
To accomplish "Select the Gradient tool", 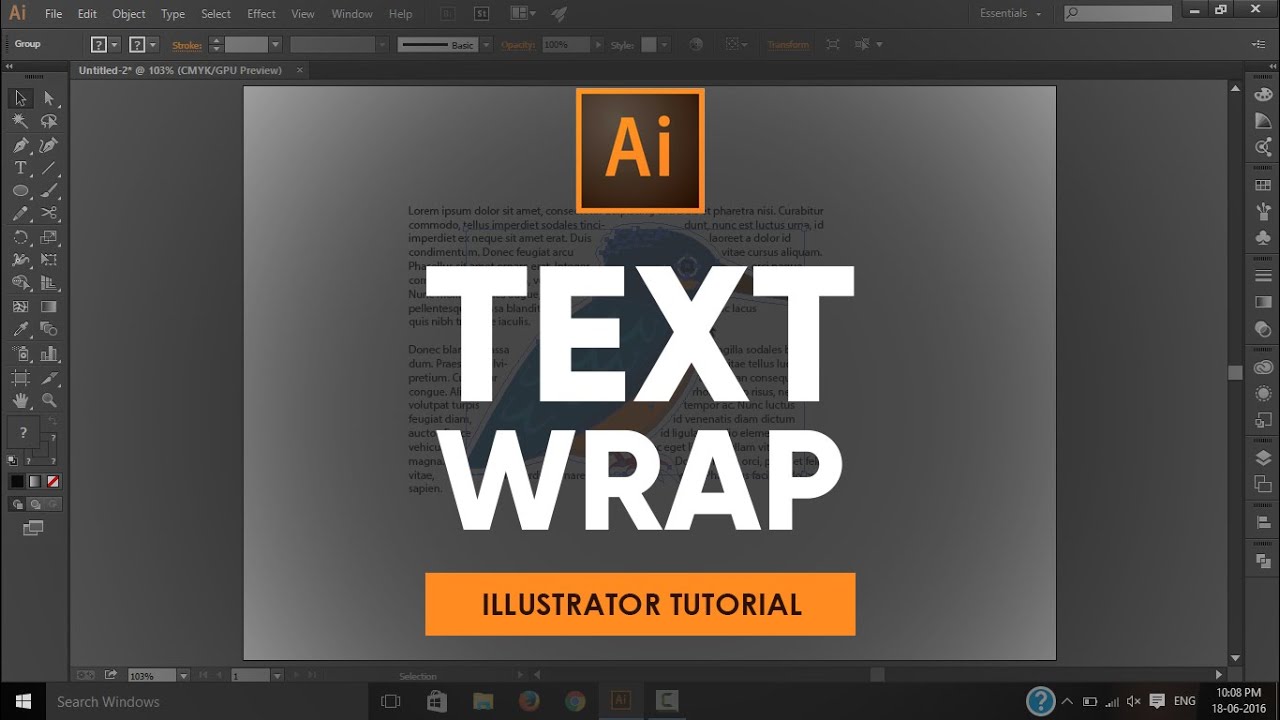I will pyautogui.click(x=49, y=307).
